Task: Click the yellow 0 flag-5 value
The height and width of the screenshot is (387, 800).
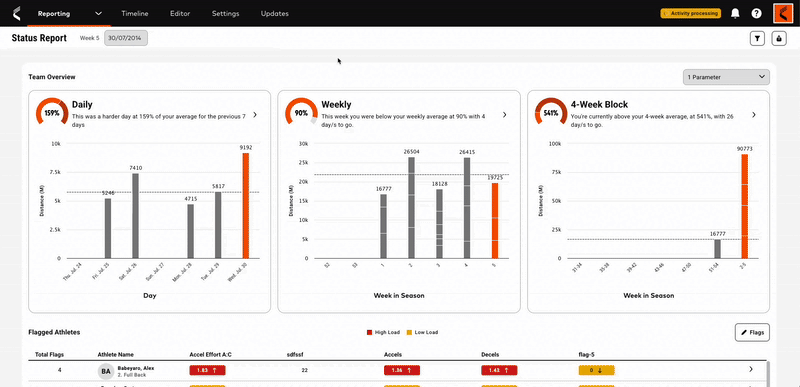Action: click(596, 371)
